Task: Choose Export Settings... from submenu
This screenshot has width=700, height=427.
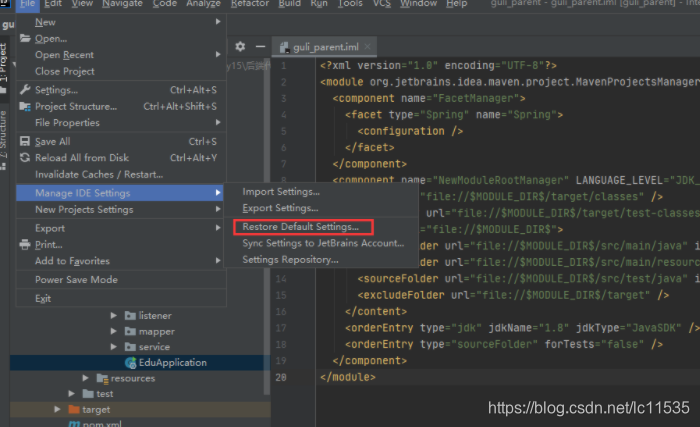Action: pos(280,208)
